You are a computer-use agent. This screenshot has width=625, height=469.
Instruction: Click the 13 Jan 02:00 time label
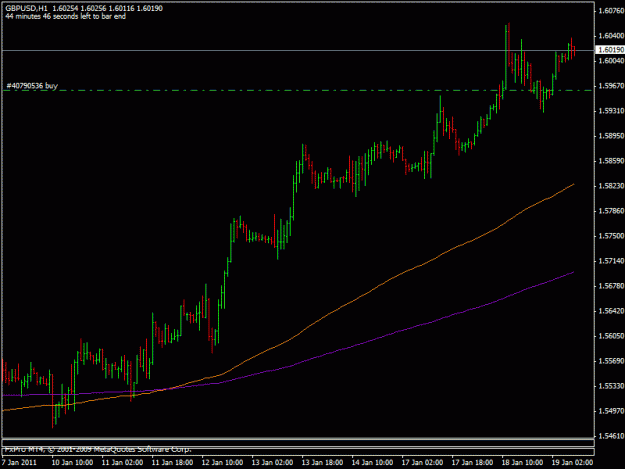point(272,462)
